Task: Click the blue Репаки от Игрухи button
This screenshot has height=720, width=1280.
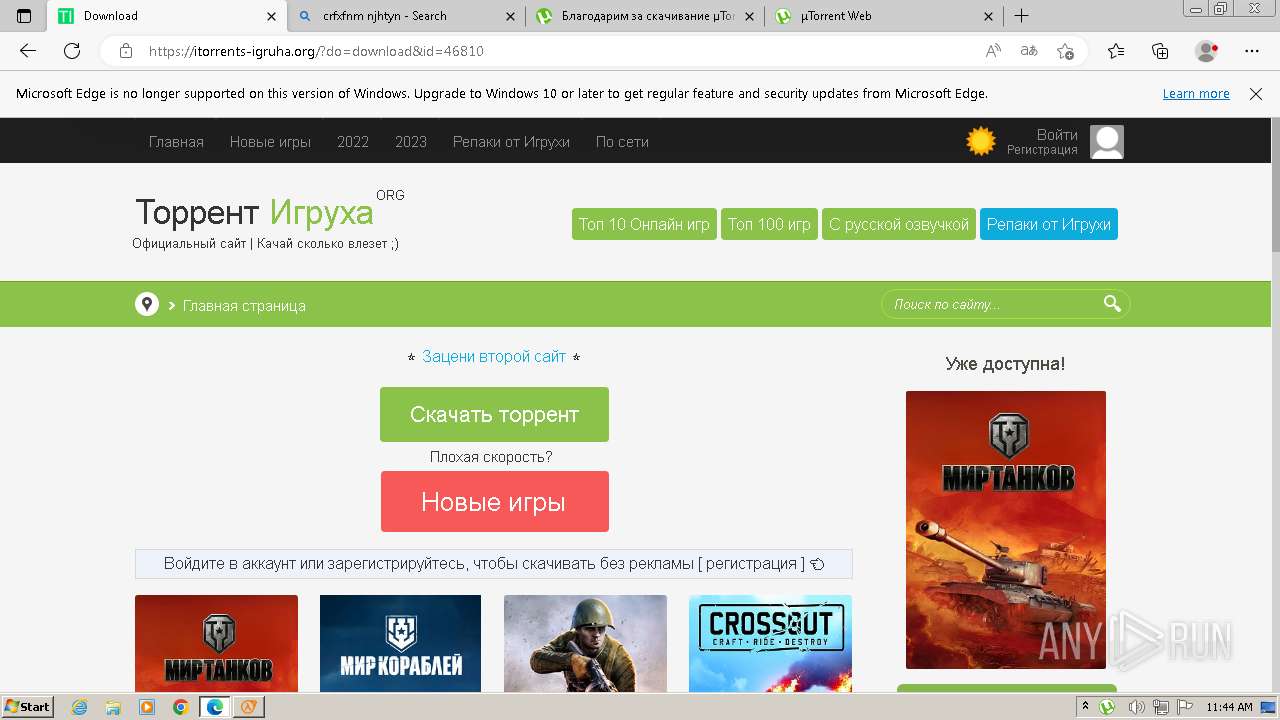Action: 1049,224
